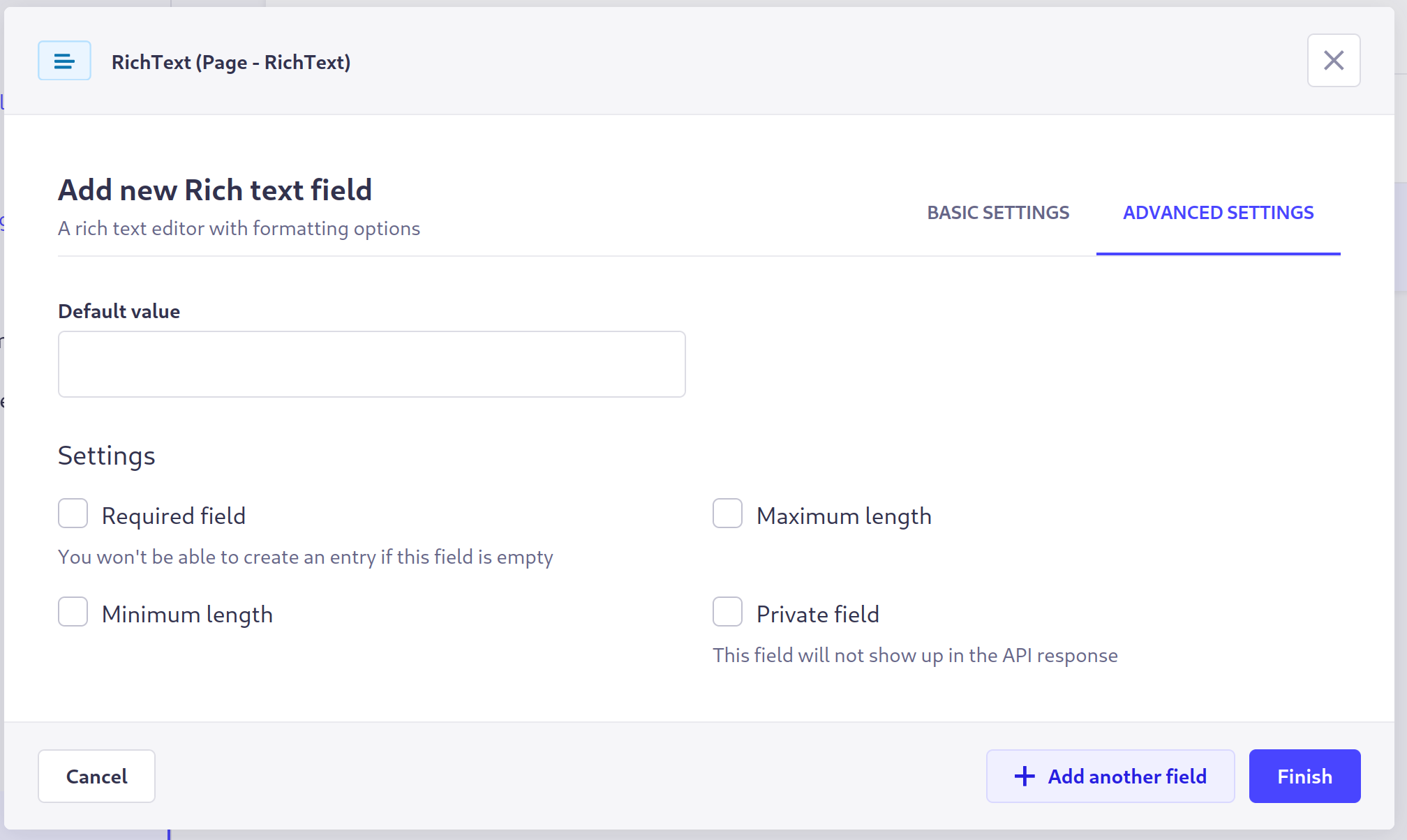Check the Minimum length checkbox
1407x840 pixels.
coord(73,612)
